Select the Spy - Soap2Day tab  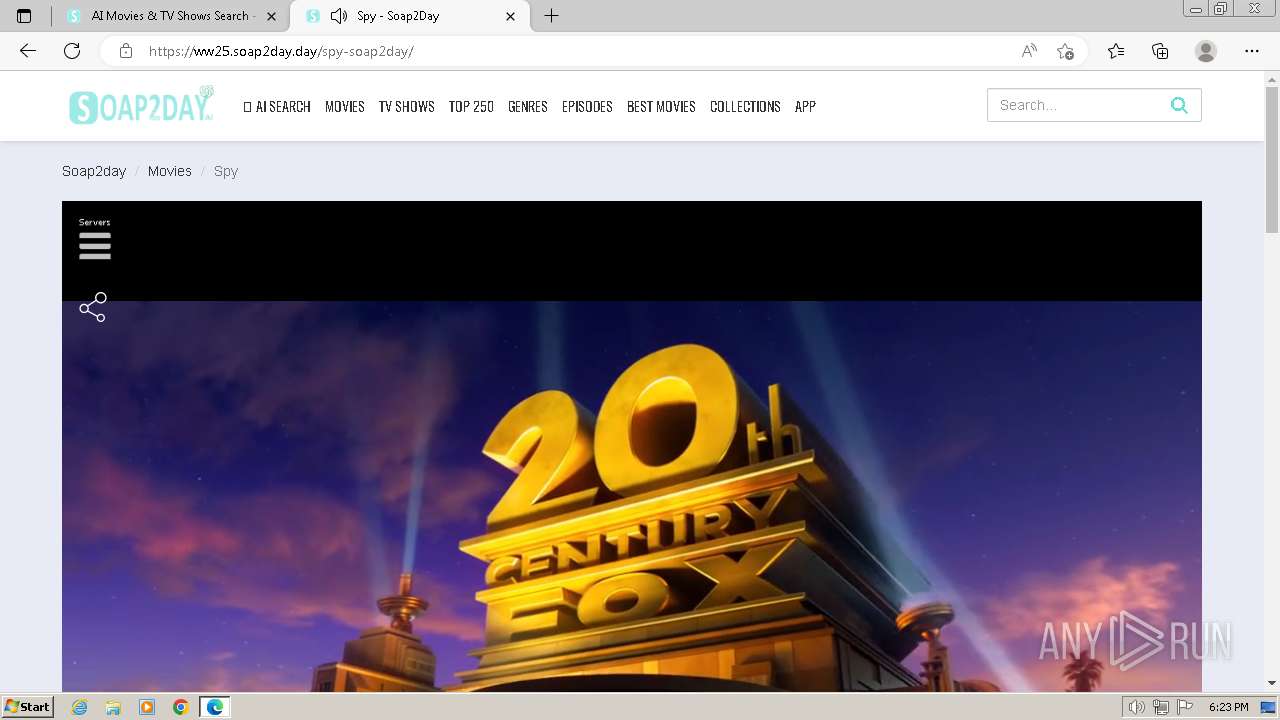411,16
